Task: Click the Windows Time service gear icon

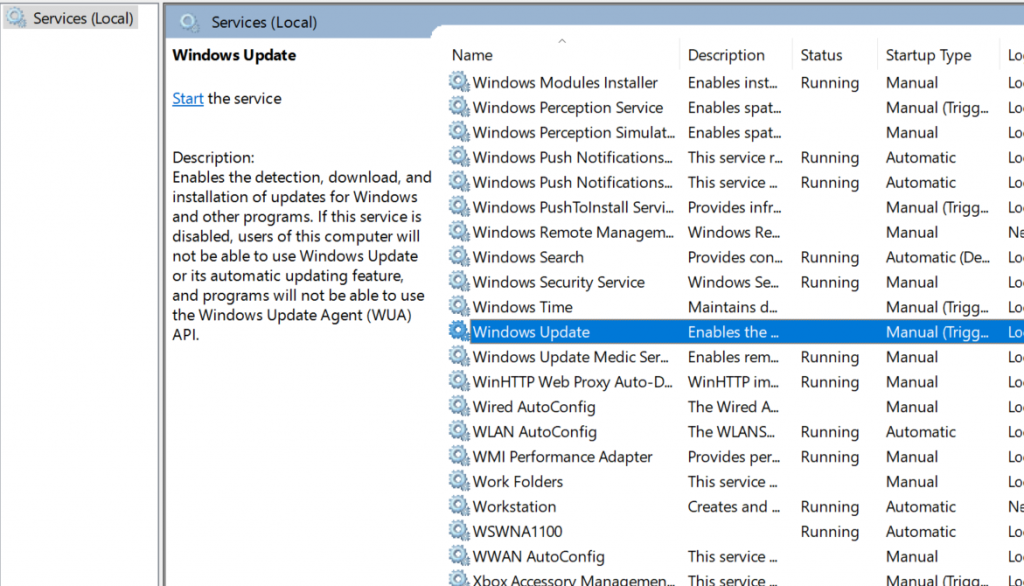Action: point(459,307)
